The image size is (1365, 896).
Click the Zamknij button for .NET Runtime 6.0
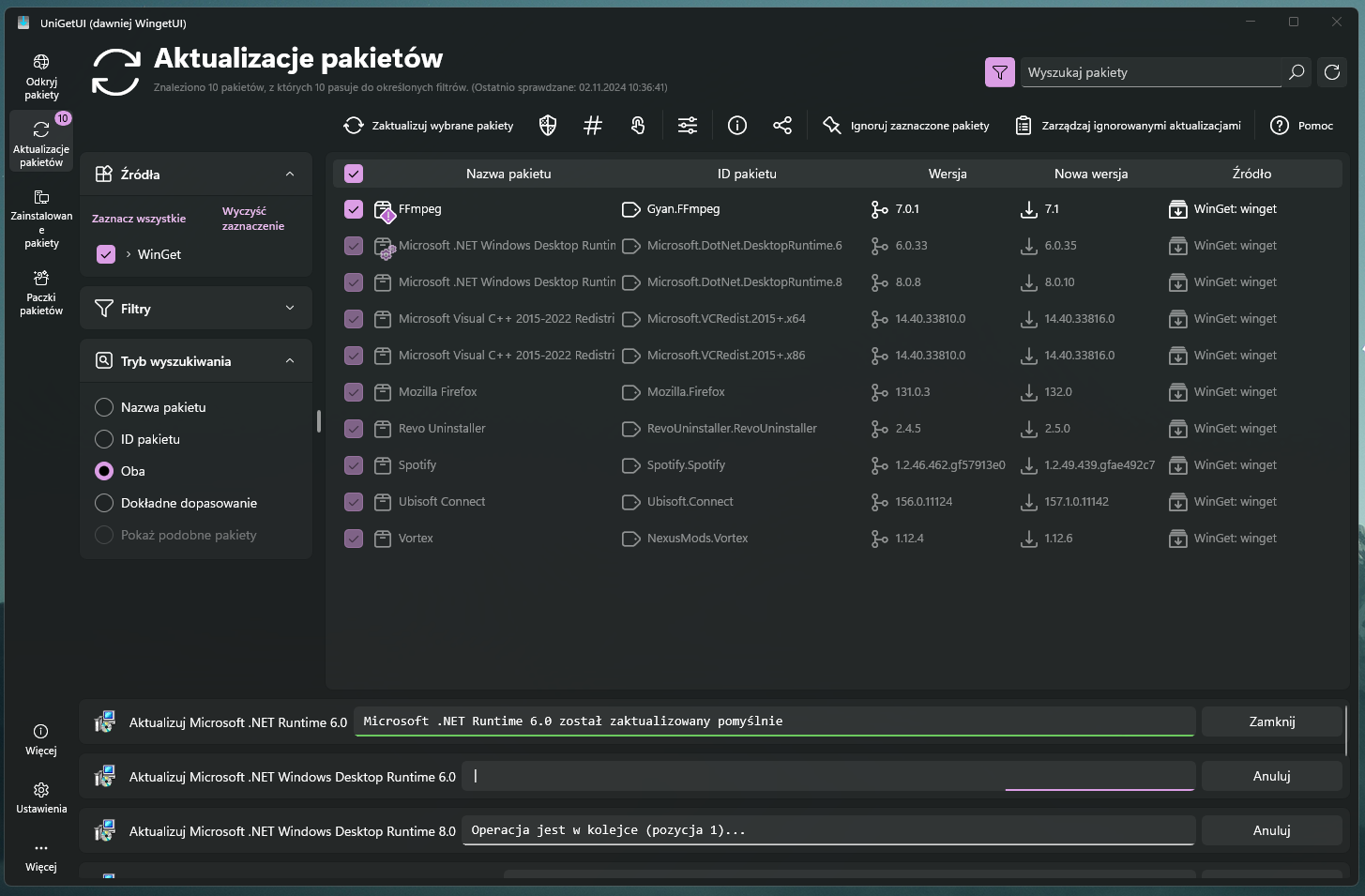[x=1271, y=721]
